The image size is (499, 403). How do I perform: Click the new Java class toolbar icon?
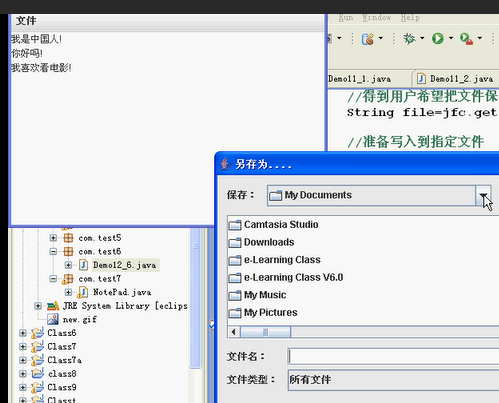tap(368, 39)
